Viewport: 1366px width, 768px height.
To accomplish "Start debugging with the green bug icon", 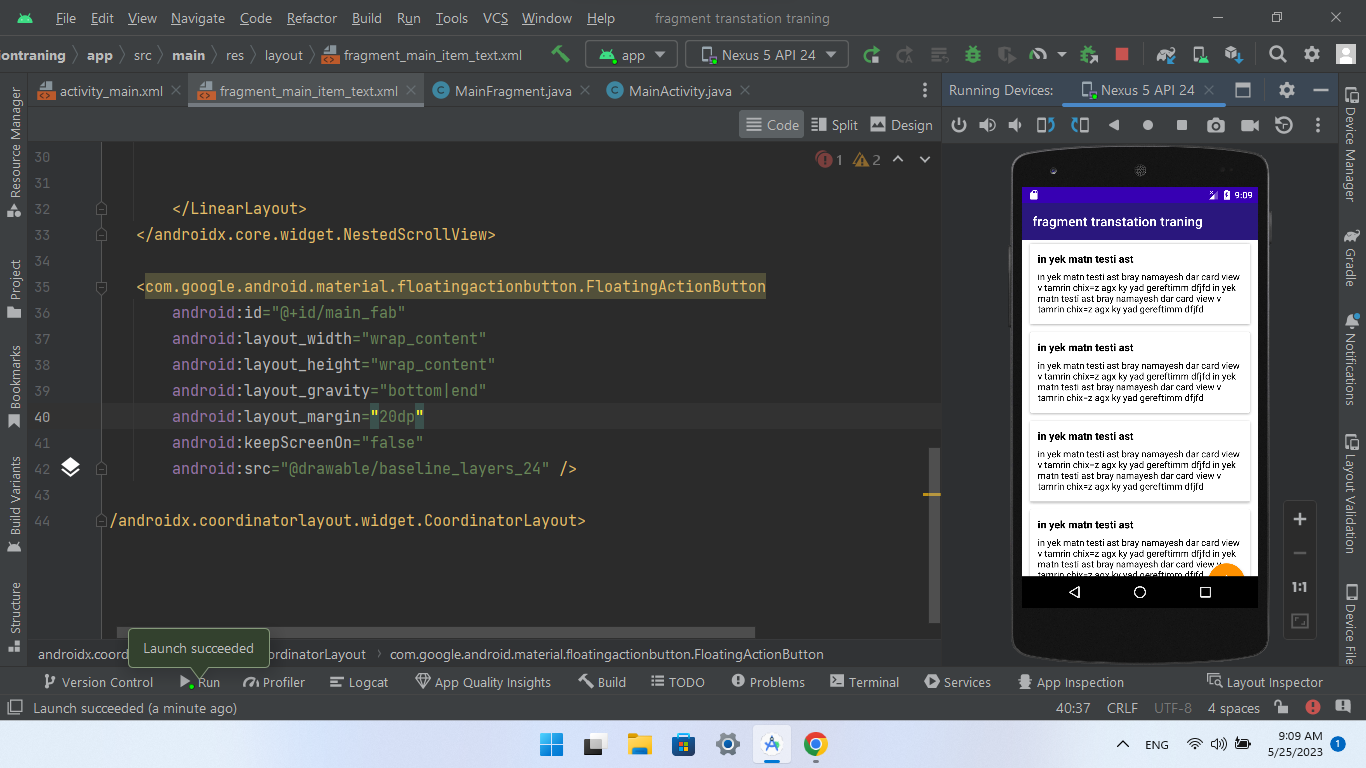I will click(x=972, y=55).
